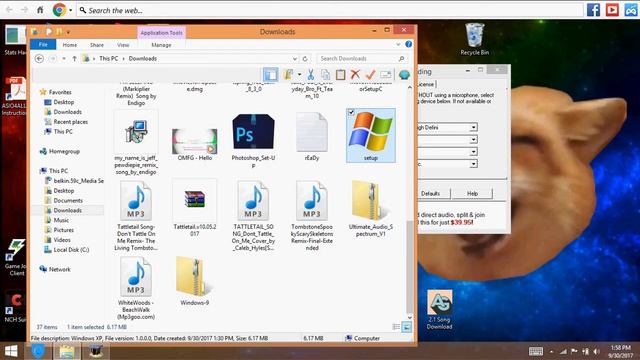Select the Ultimate_Audio_Spectrum_V1 zip folder
The height and width of the screenshot is (360, 640).
click(x=371, y=208)
